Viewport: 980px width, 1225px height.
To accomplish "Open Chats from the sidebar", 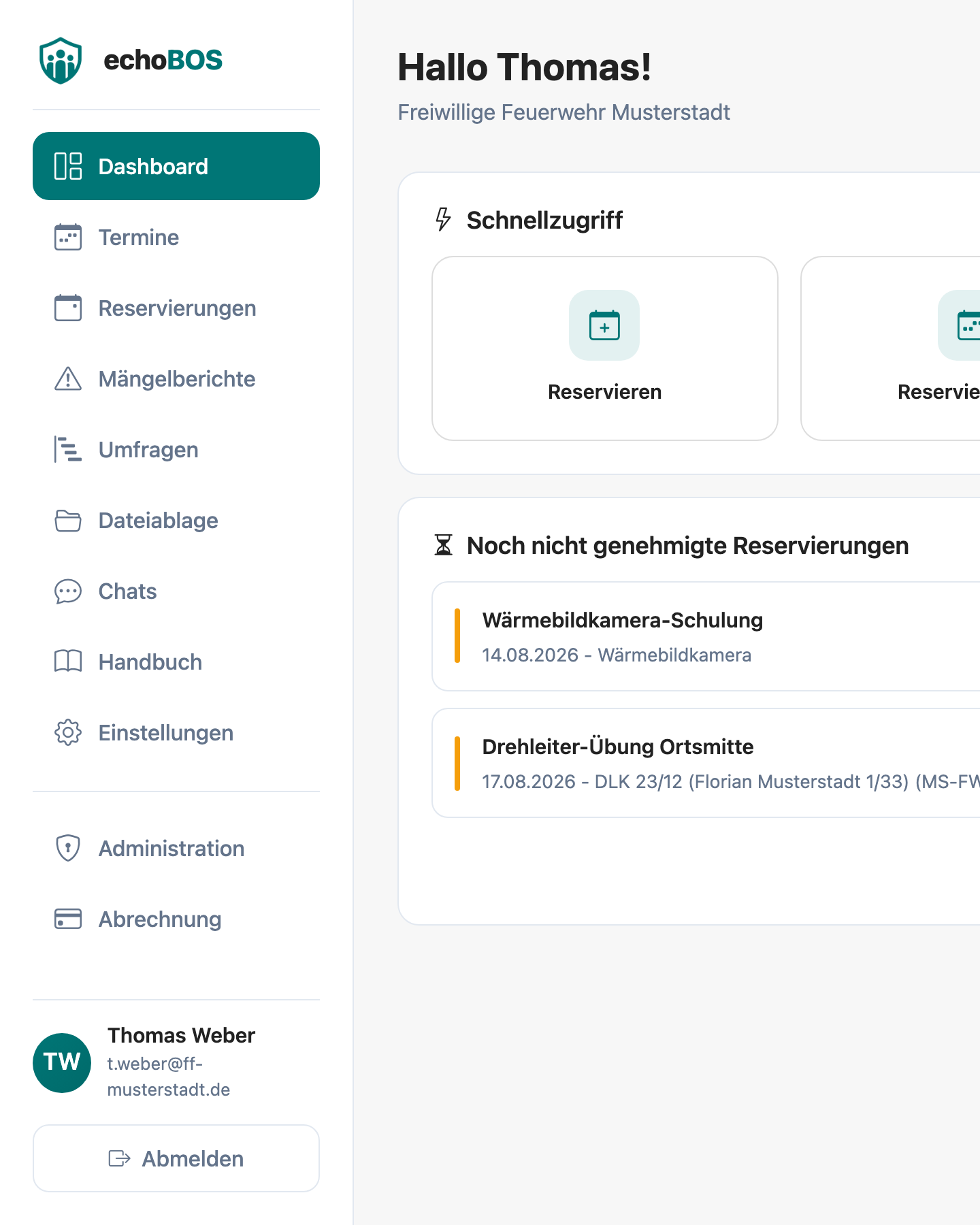I will click(x=176, y=591).
